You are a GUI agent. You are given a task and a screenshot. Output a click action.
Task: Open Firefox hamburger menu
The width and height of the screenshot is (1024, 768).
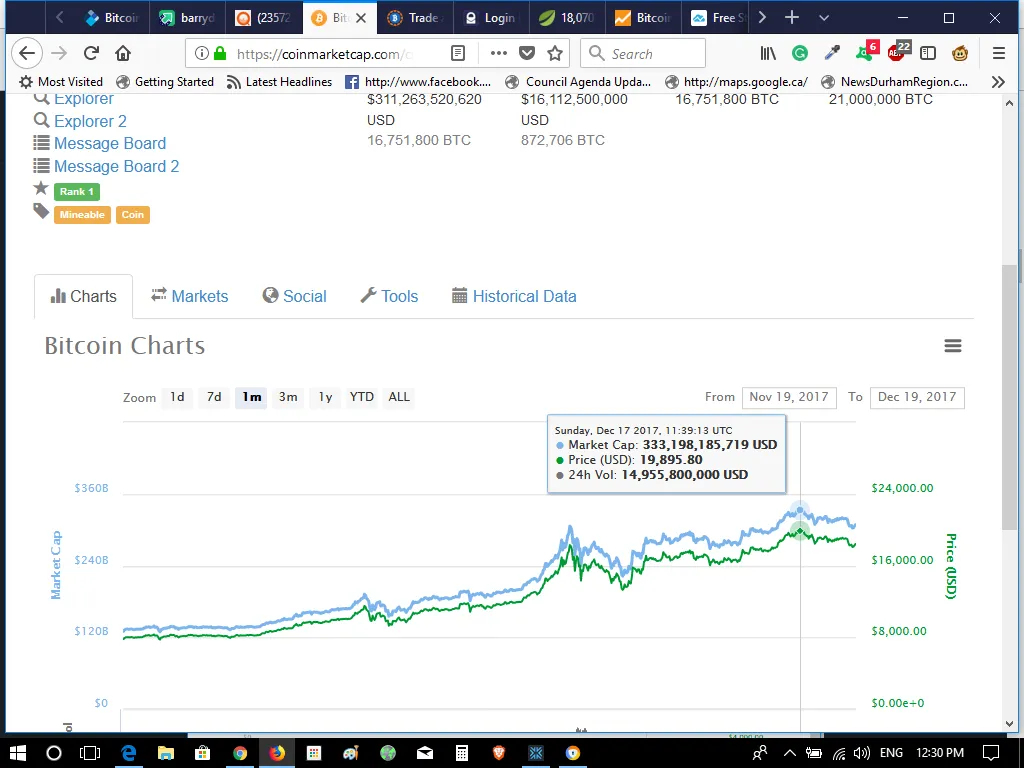[999, 54]
